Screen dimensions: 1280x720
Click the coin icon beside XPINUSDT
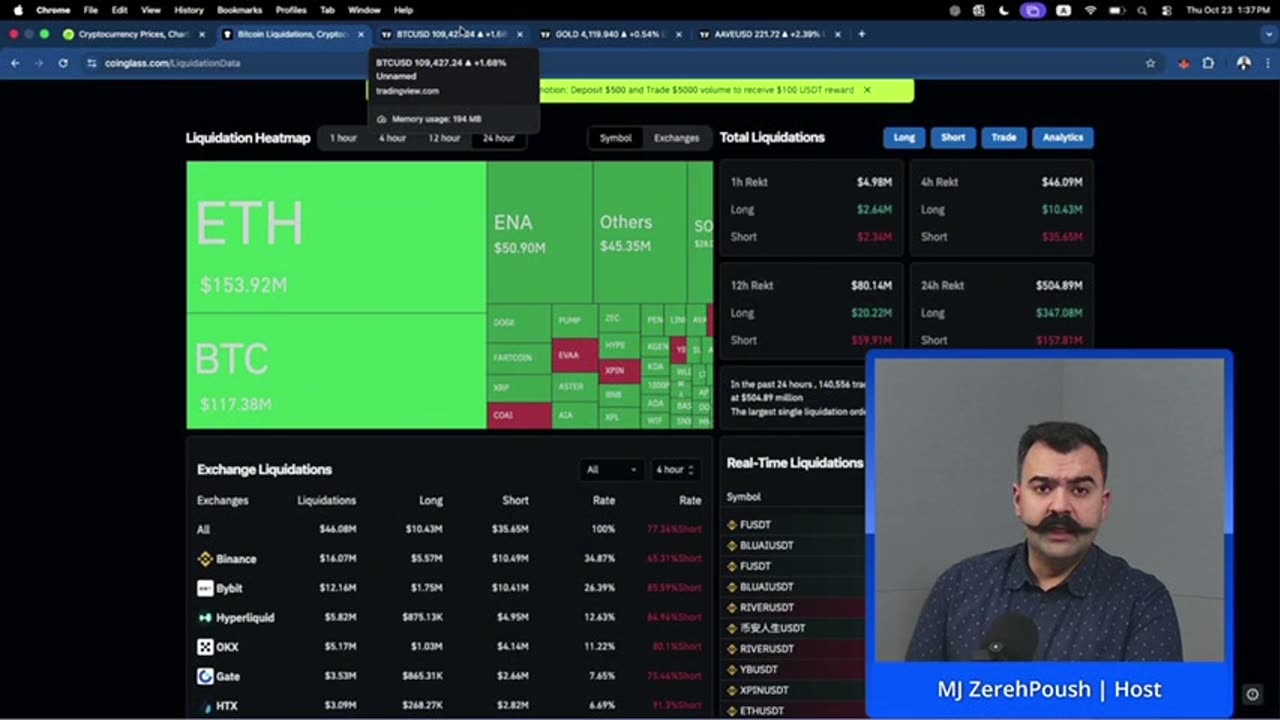732,690
